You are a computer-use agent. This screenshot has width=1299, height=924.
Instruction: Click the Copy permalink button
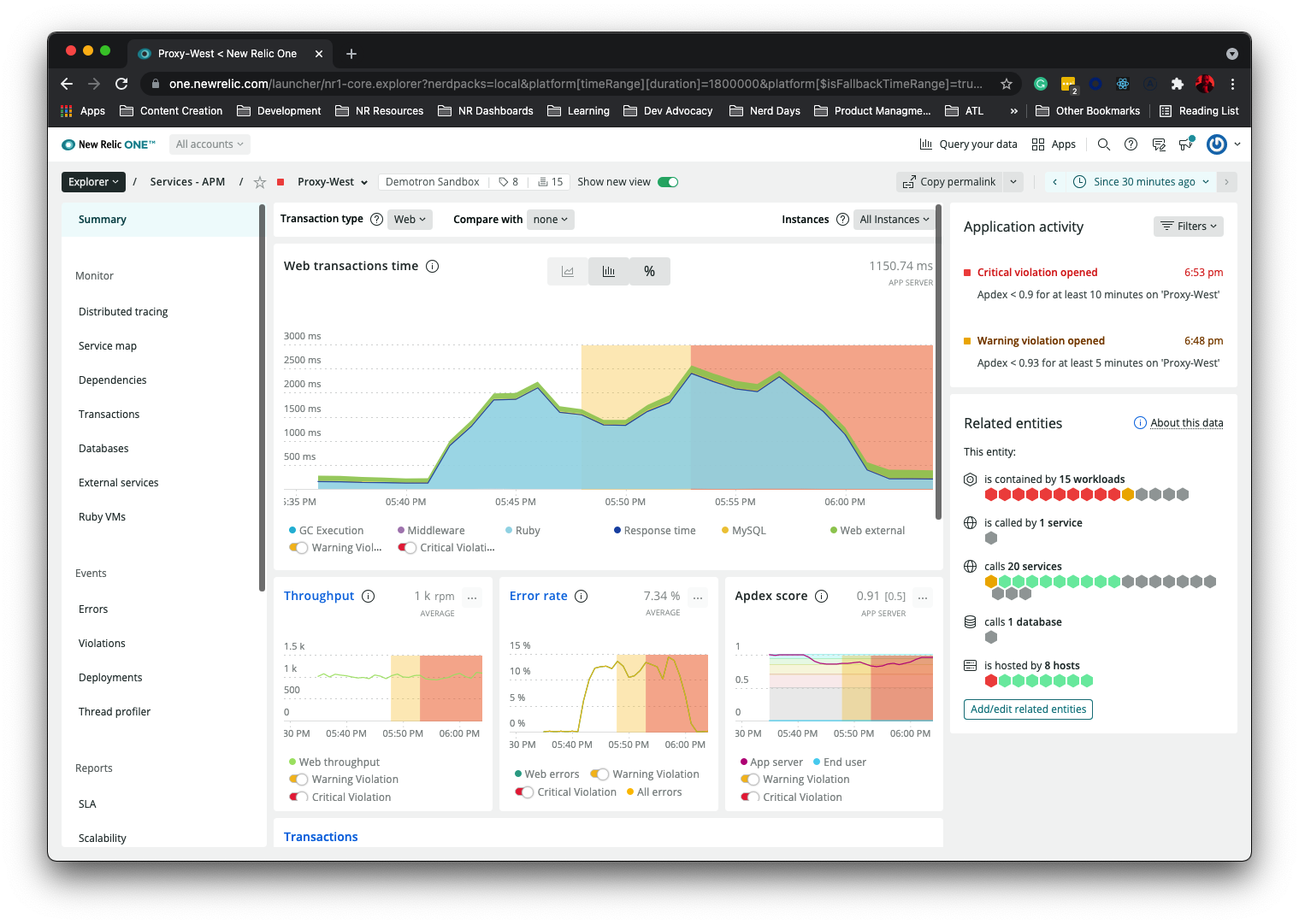point(949,182)
